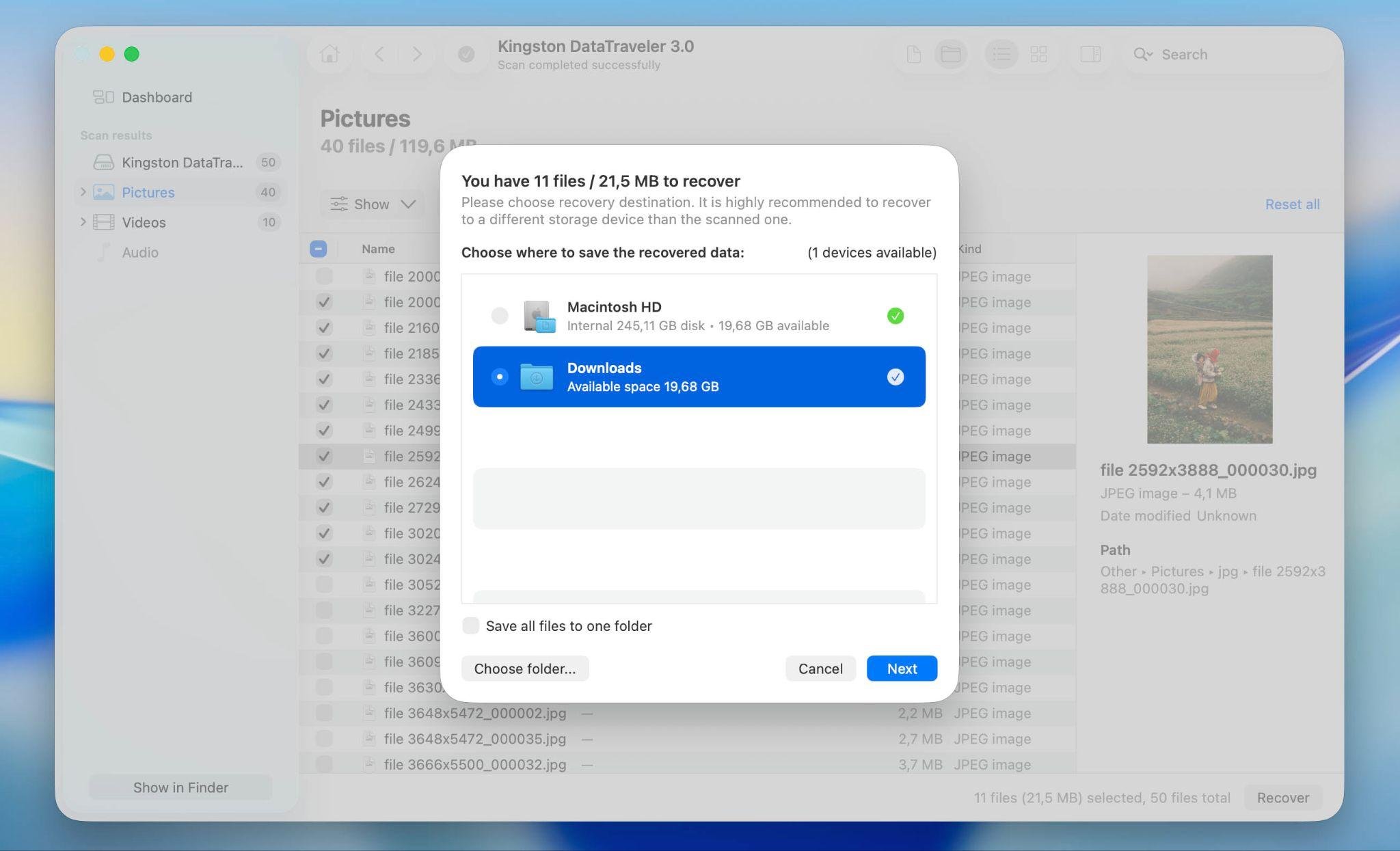
Task: Click green checkmark next to Macintosh HD
Action: (895, 316)
